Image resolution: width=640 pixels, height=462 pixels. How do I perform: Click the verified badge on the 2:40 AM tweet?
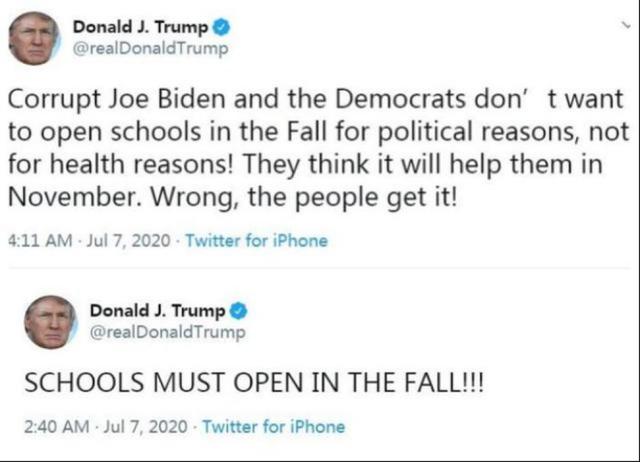point(239,311)
